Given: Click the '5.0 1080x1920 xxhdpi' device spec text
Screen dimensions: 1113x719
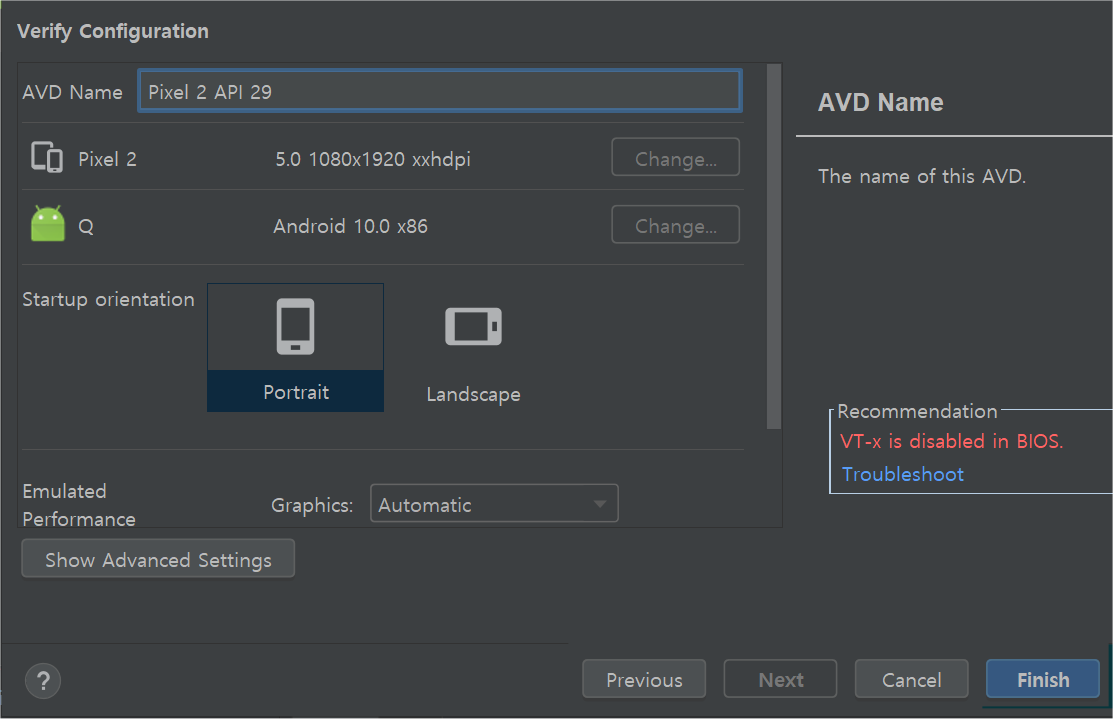Looking at the screenshot, I should coord(373,159).
